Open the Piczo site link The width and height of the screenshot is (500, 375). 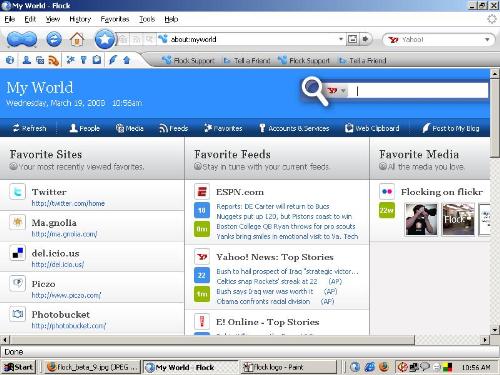point(66,295)
